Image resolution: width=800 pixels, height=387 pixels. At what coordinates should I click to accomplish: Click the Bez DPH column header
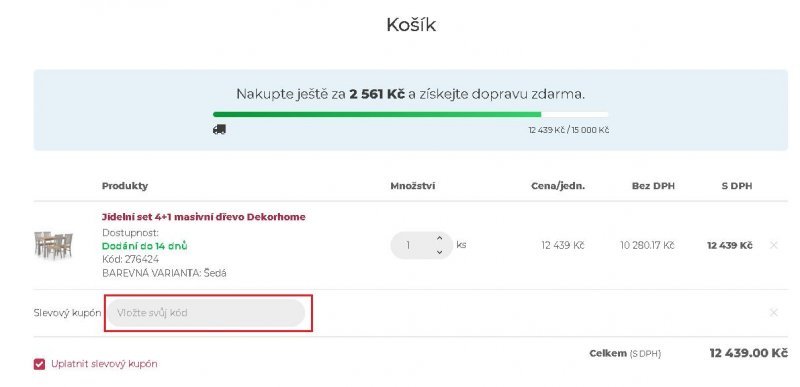653,186
